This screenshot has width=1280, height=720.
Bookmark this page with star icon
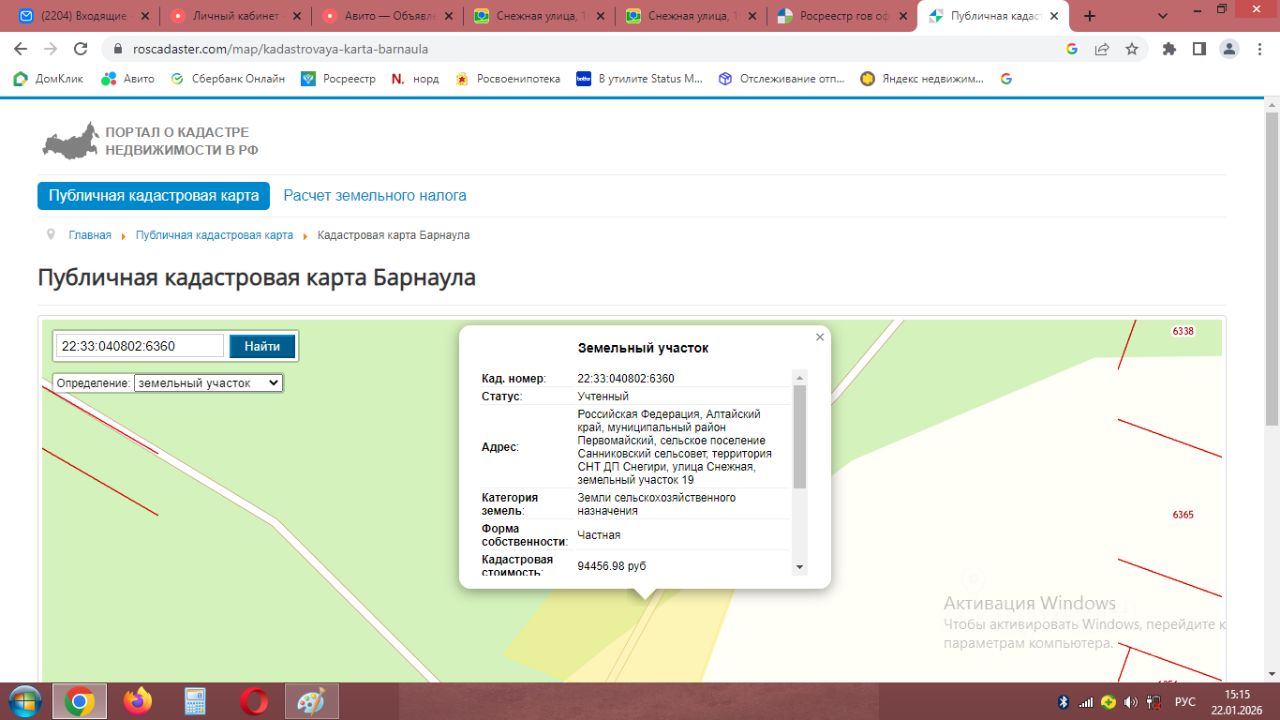pyautogui.click(x=1132, y=49)
